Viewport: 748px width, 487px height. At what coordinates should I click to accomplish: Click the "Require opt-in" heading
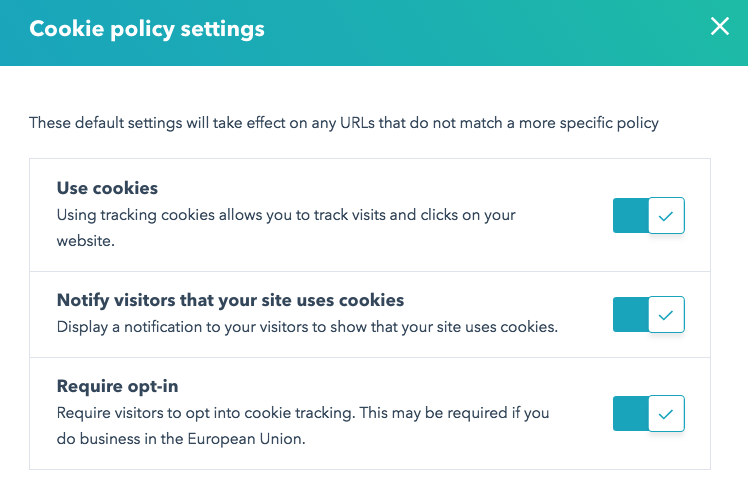tap(117, 387)
